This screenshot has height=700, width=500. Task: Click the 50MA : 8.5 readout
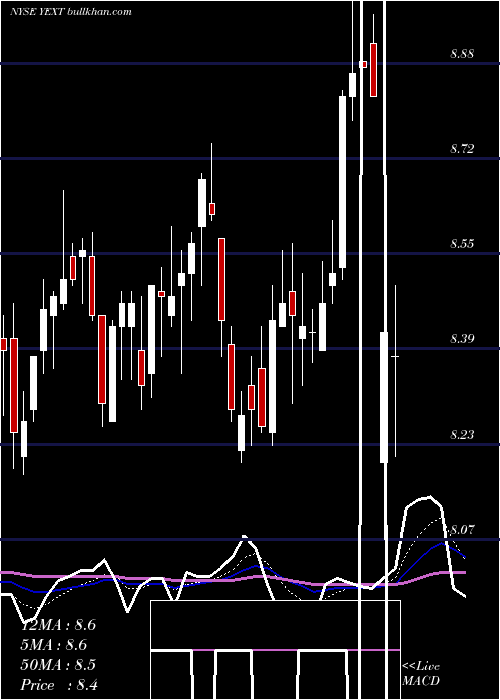click(58, 665)
